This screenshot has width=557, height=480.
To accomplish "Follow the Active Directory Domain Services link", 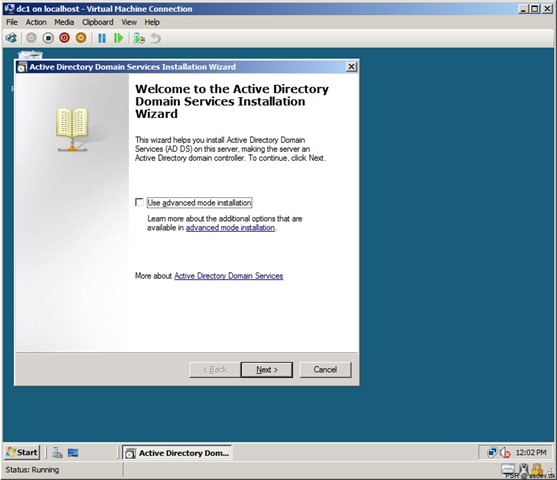I will [228, 276].
